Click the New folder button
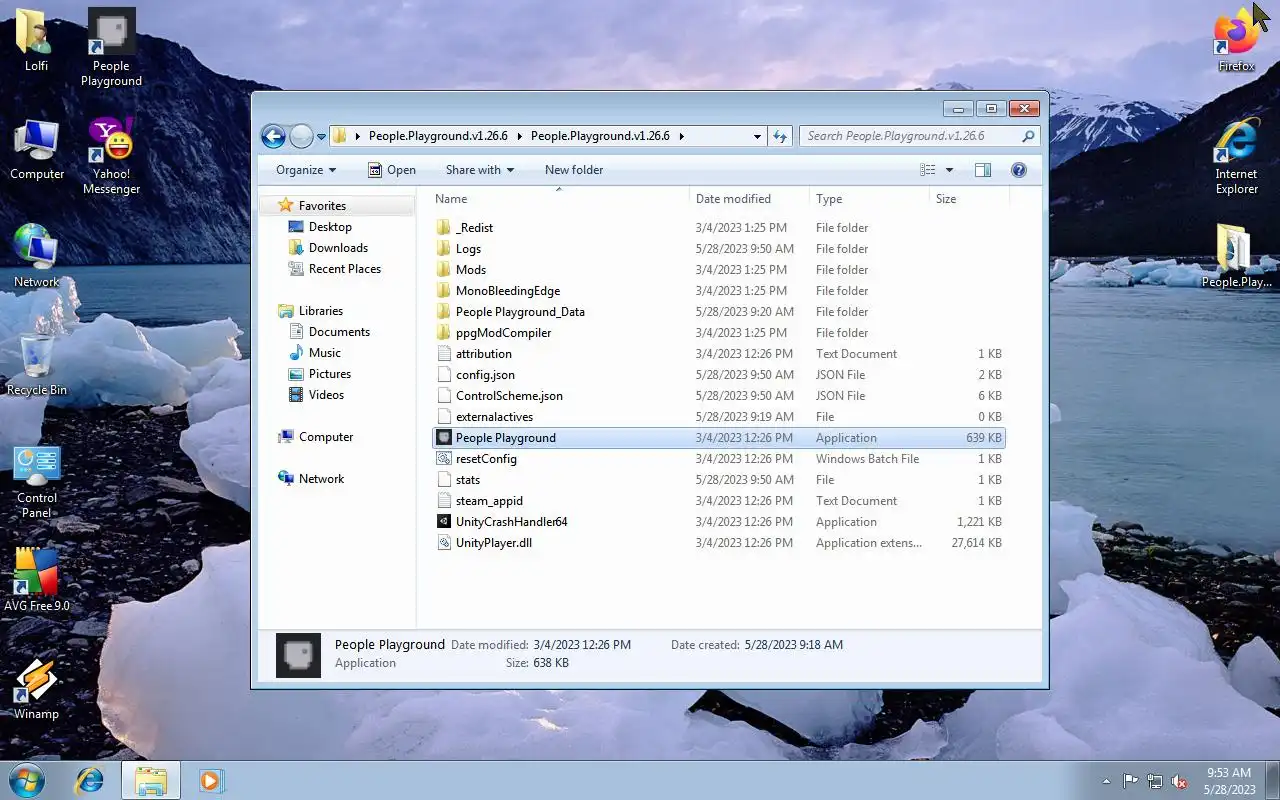The height and width of the screenshot is (800, 1280). tap(574, 170)
